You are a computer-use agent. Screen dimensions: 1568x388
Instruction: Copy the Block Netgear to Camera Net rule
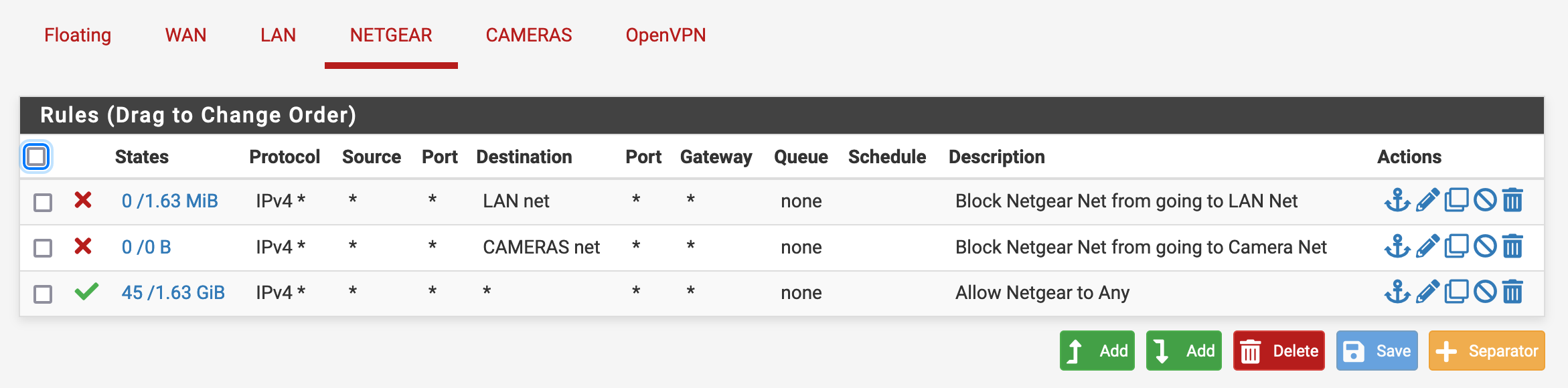(x=1456, y=247)
